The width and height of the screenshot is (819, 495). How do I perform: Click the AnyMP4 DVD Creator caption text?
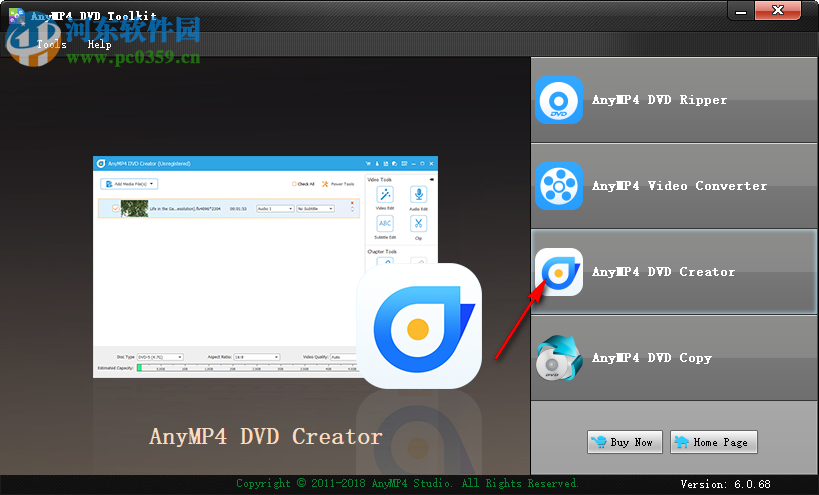click(266, 437)
